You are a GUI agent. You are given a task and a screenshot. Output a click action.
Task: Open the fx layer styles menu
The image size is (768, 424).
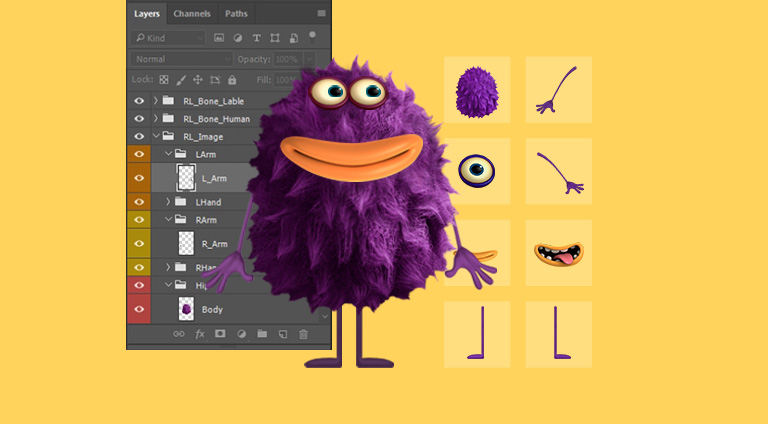tap(200, 334)
